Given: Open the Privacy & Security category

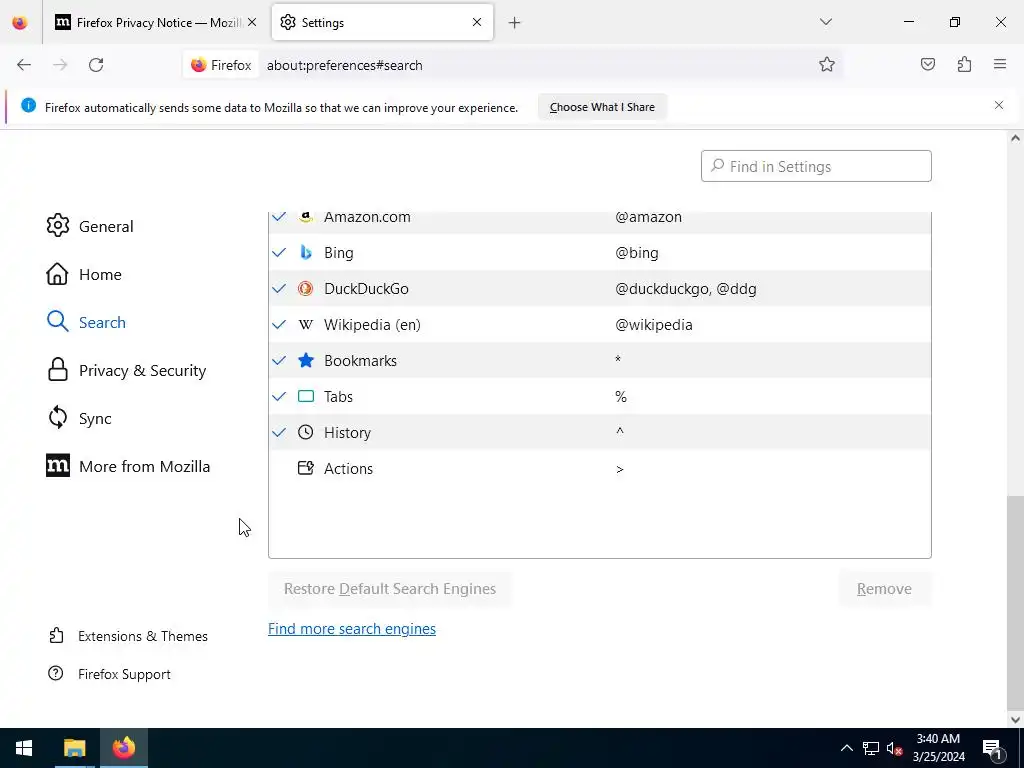Looking at the screenshot, I should coord(126,370).
